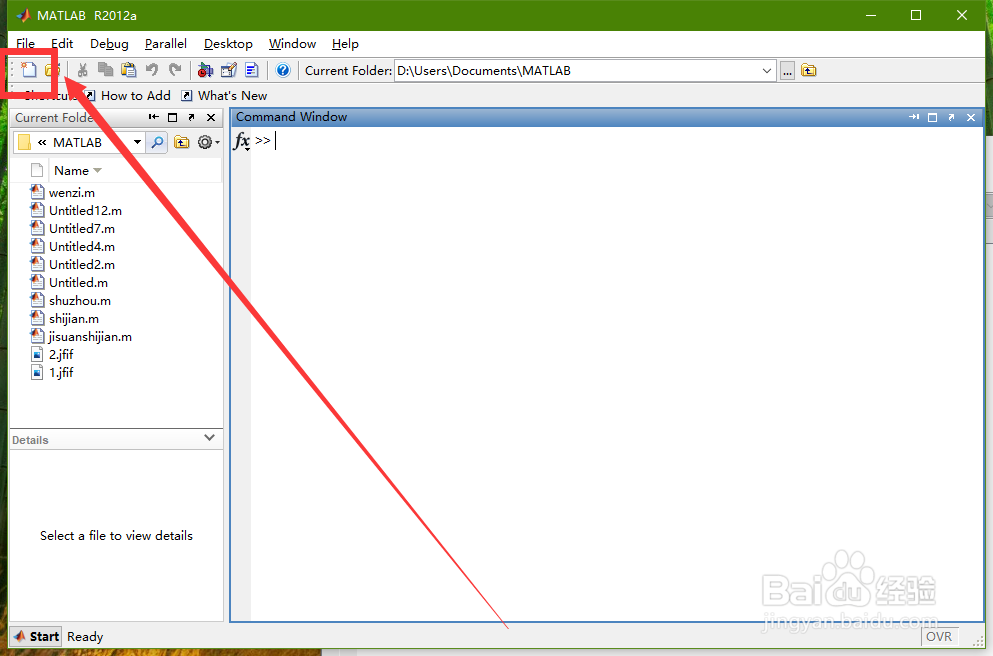Redo the last undone action

[175, 70]
